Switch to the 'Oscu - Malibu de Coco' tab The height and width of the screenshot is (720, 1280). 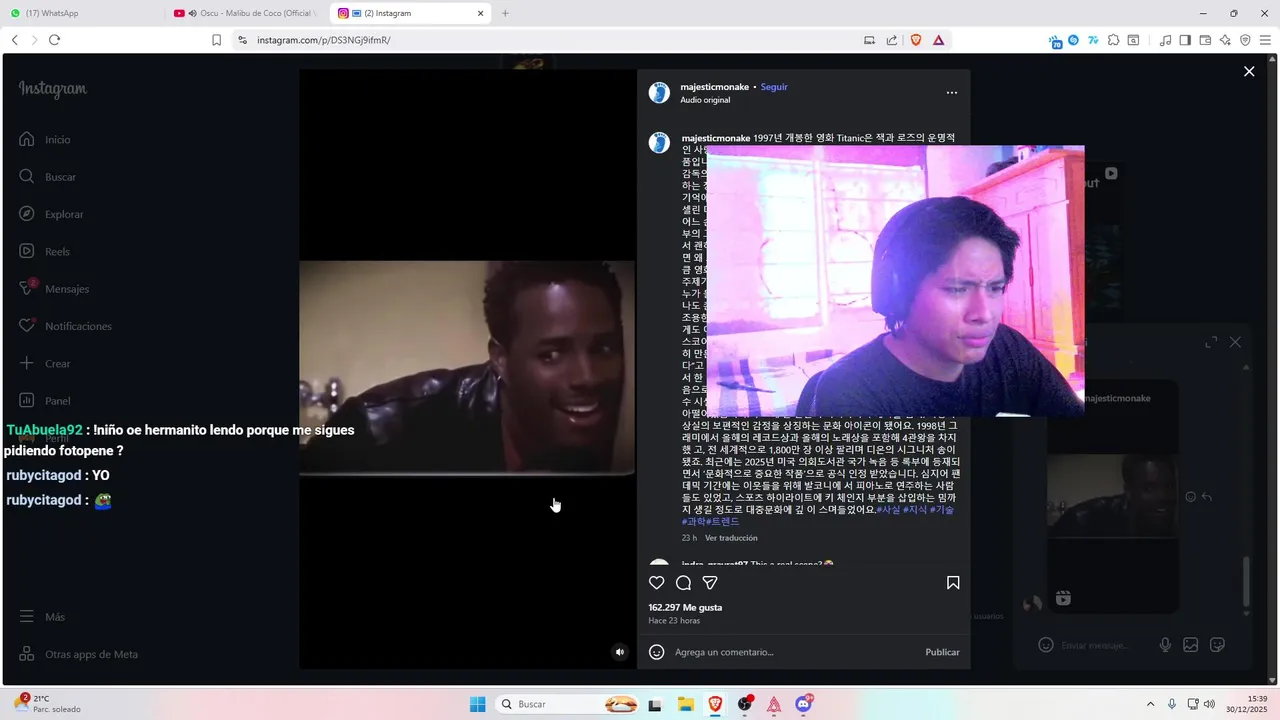245,13
